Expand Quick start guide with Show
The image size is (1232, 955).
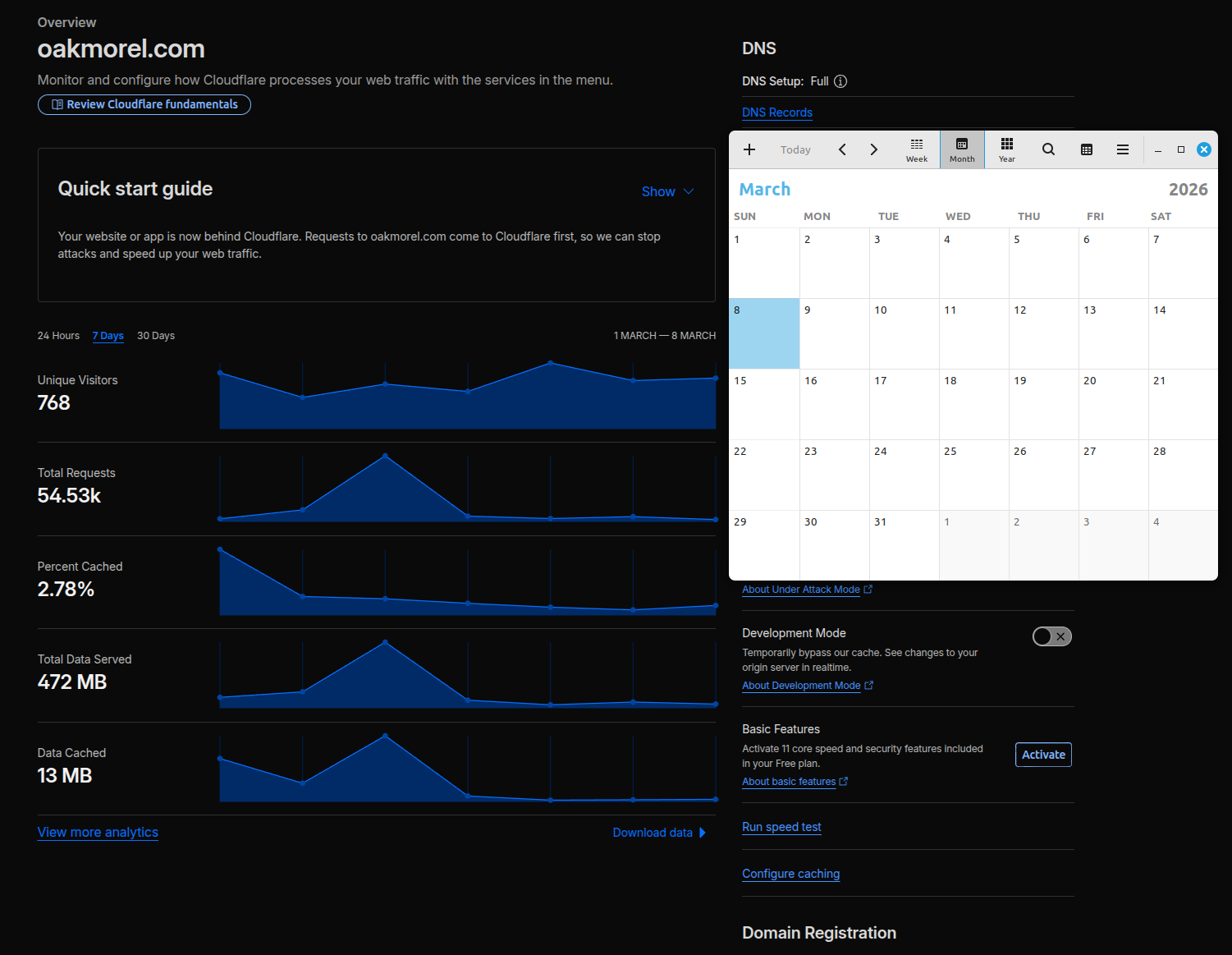point(667,191)
